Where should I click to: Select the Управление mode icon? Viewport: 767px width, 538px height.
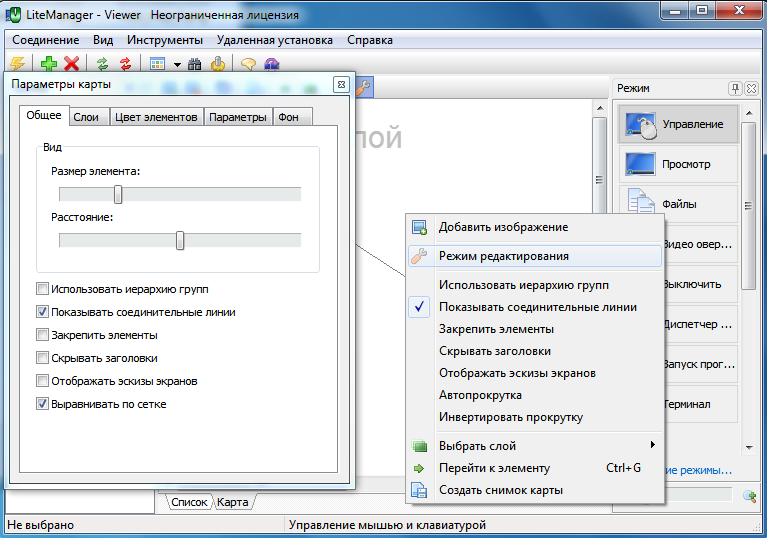point(641,125)
